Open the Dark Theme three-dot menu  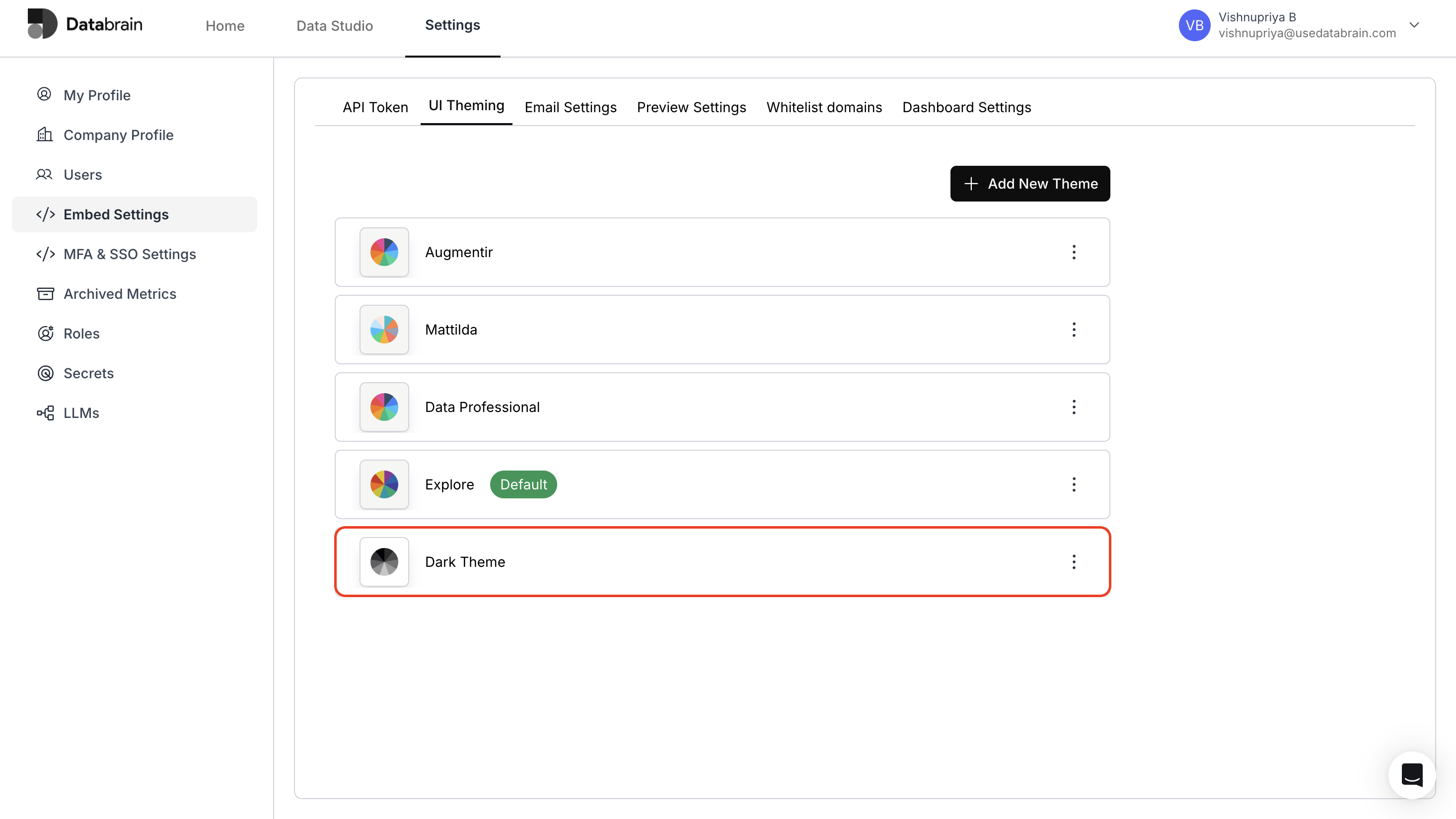pyautogui.click(x=1074, y=561)
